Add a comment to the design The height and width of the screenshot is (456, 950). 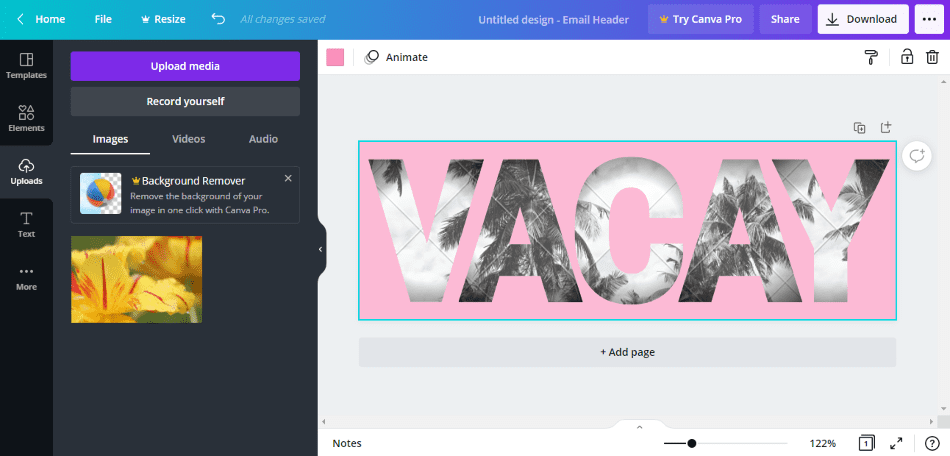pos(917,156)
